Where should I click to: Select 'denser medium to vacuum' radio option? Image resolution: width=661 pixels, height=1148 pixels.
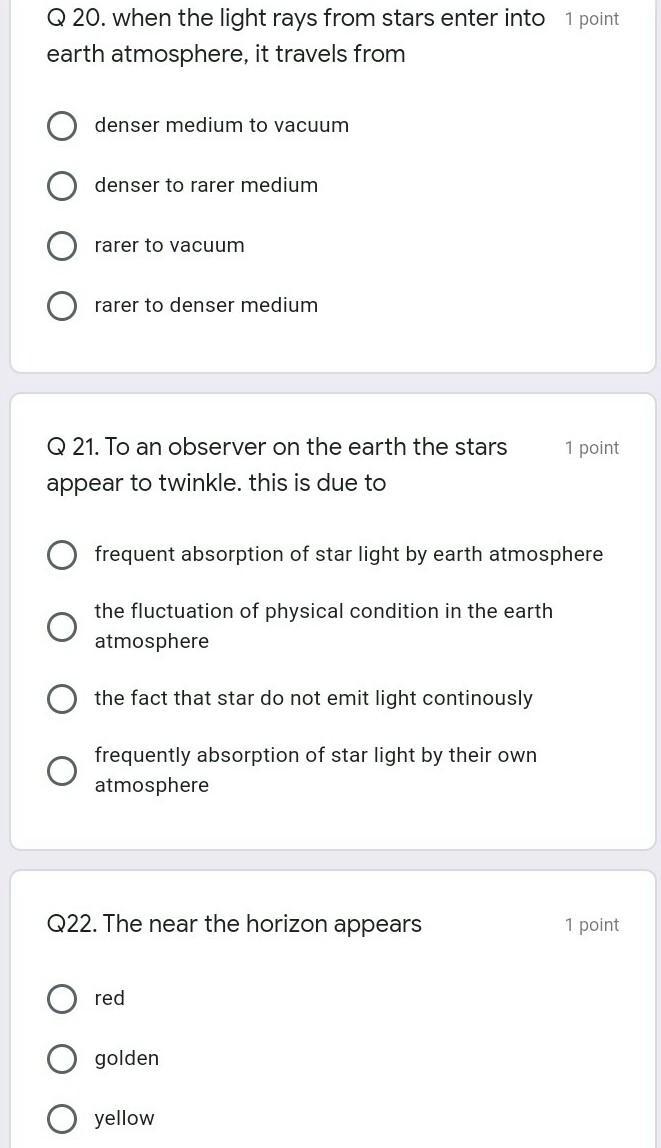[x=62, y=126]
